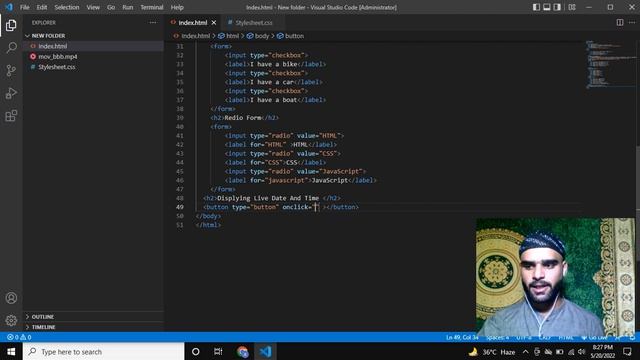Collapse the NEW FOLDER section
The height and width of the screenshot is (360, 640).
(x=94, y=36)
